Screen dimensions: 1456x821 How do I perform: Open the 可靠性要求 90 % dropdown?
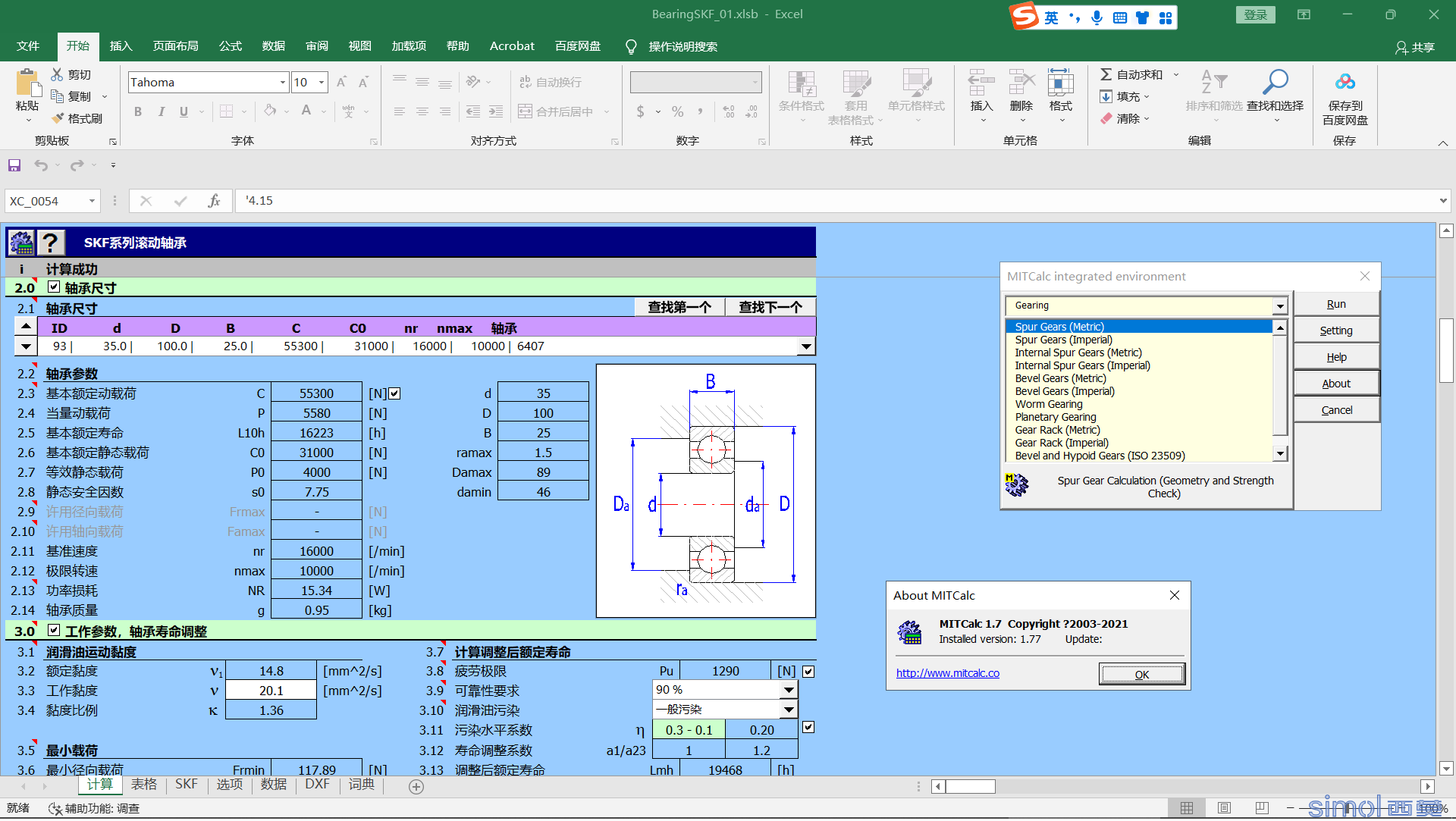point(789,690)
